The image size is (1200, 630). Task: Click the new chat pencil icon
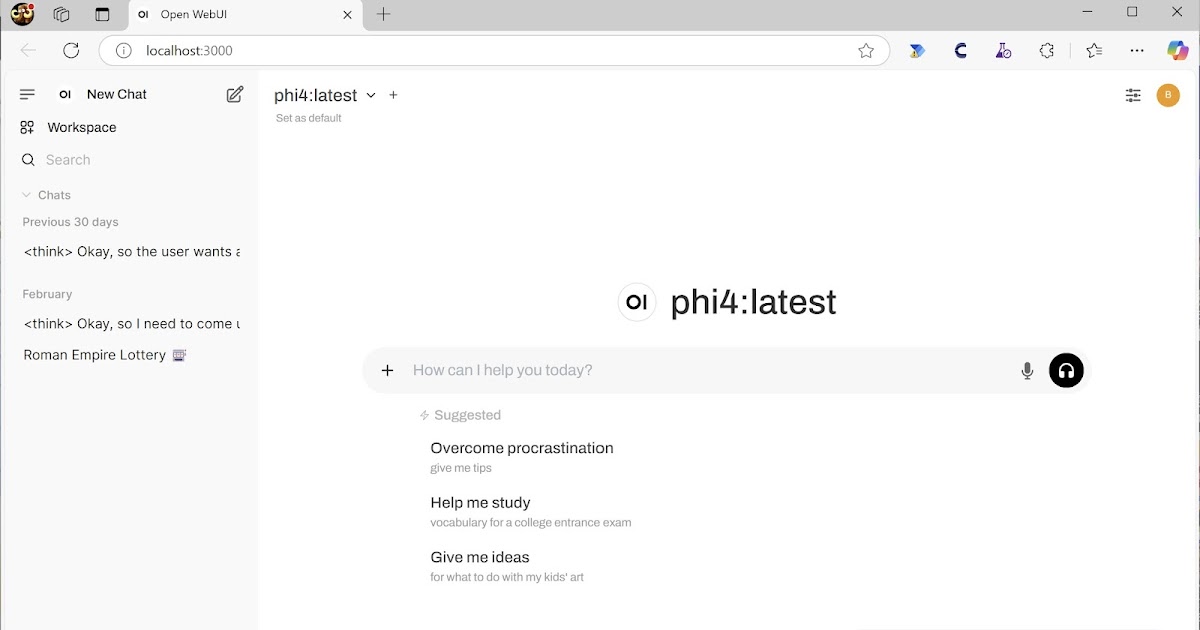point(235,94)
